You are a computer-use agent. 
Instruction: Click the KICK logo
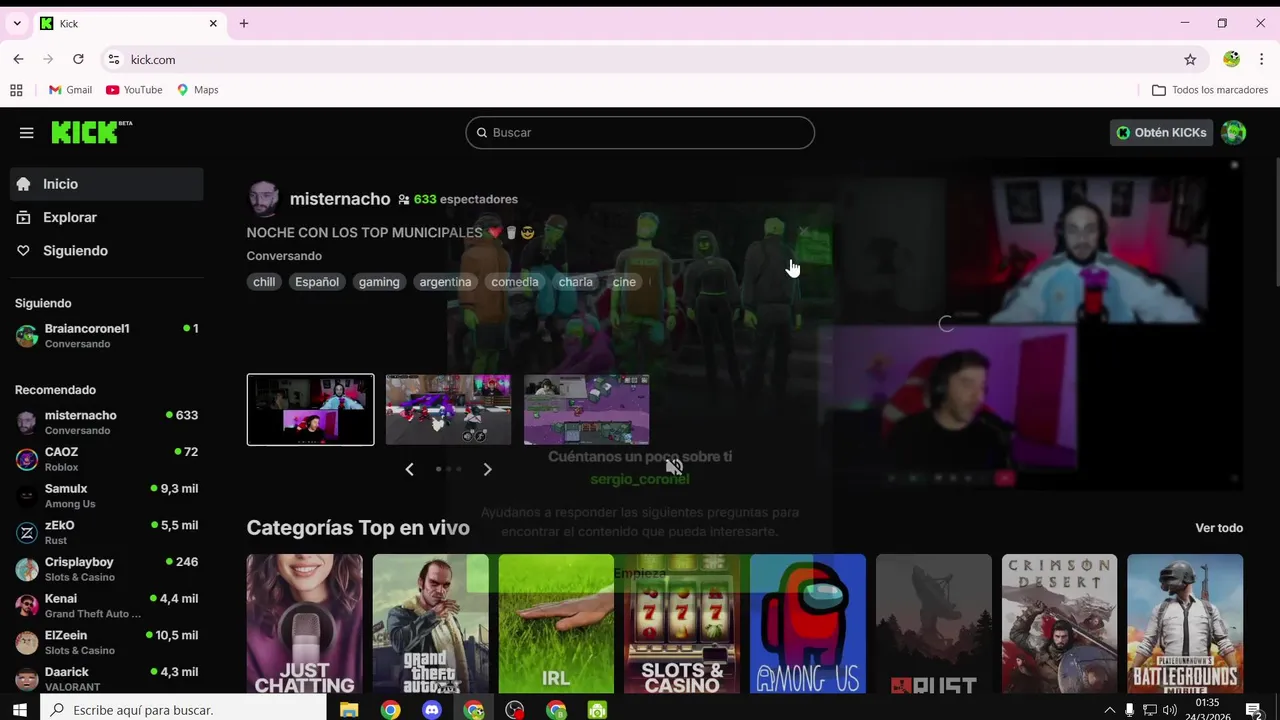[91, 132]
